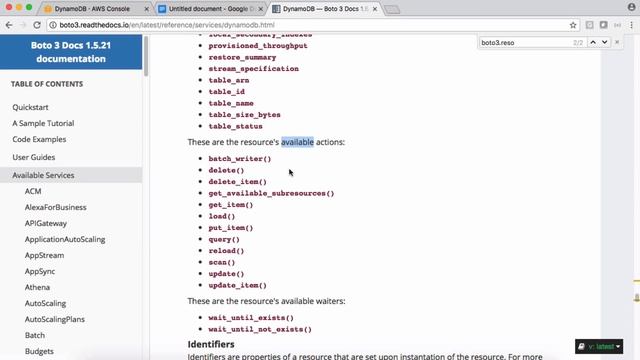
Task: Open APIGateway service docs
Action: click(46, 223)
